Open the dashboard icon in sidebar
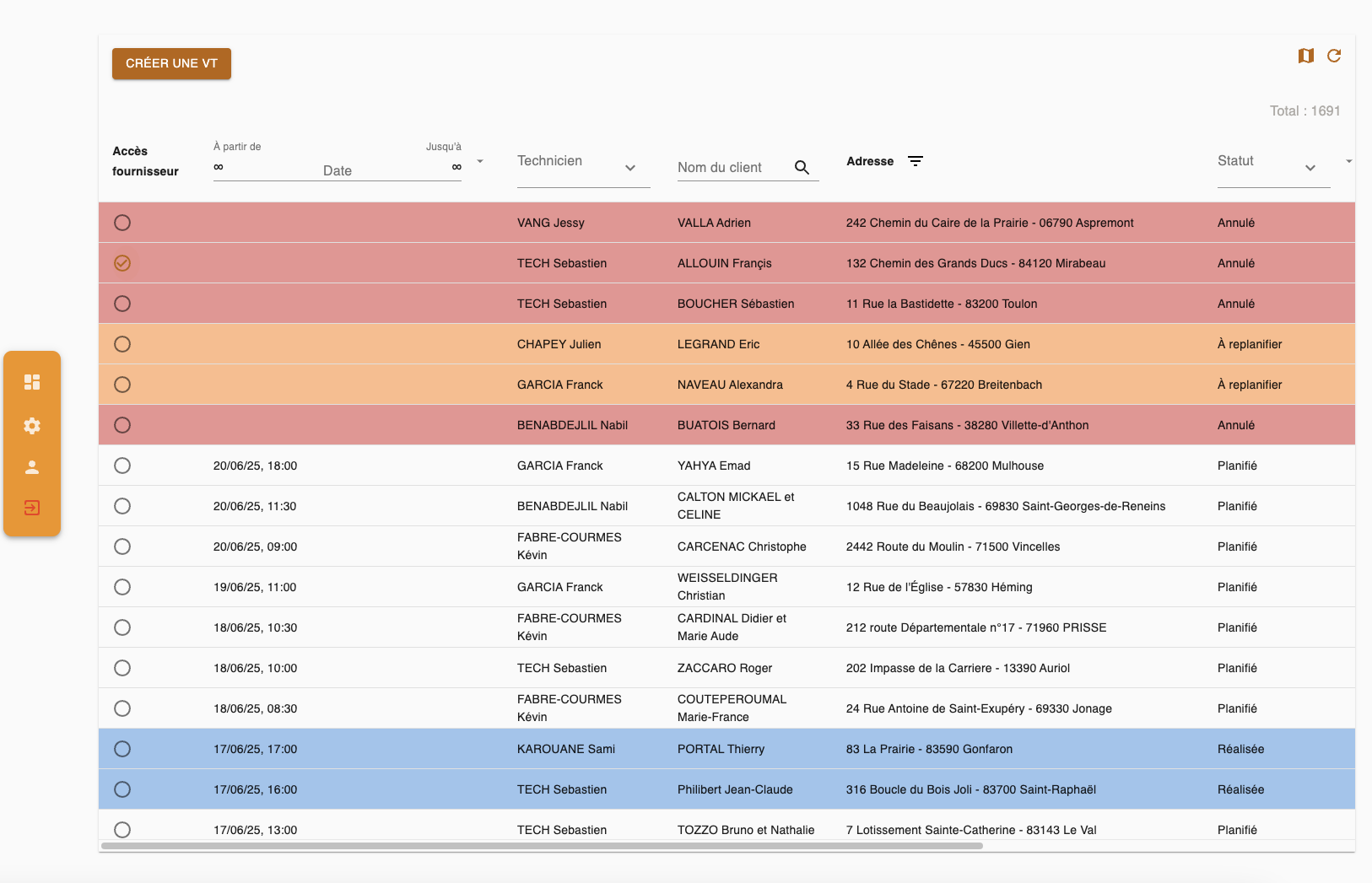The width and height of the screenshot is (1372, 883). 32,382
